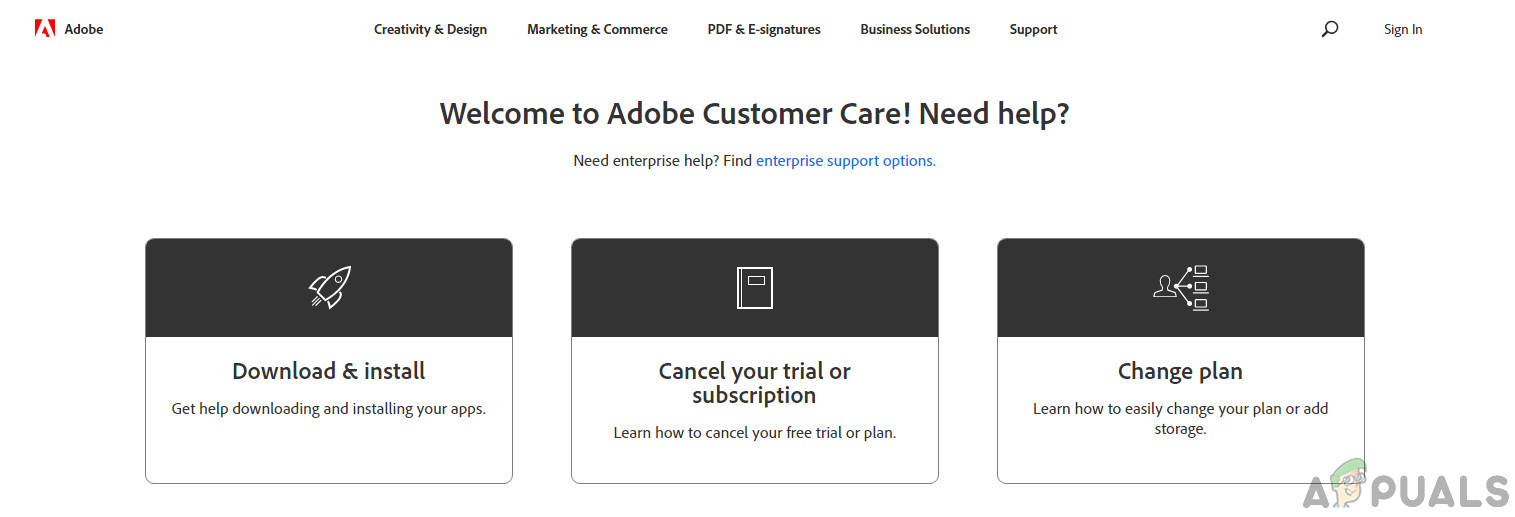Expand the Business Solutions menu
1515x517 pixels.
[915, 29]
